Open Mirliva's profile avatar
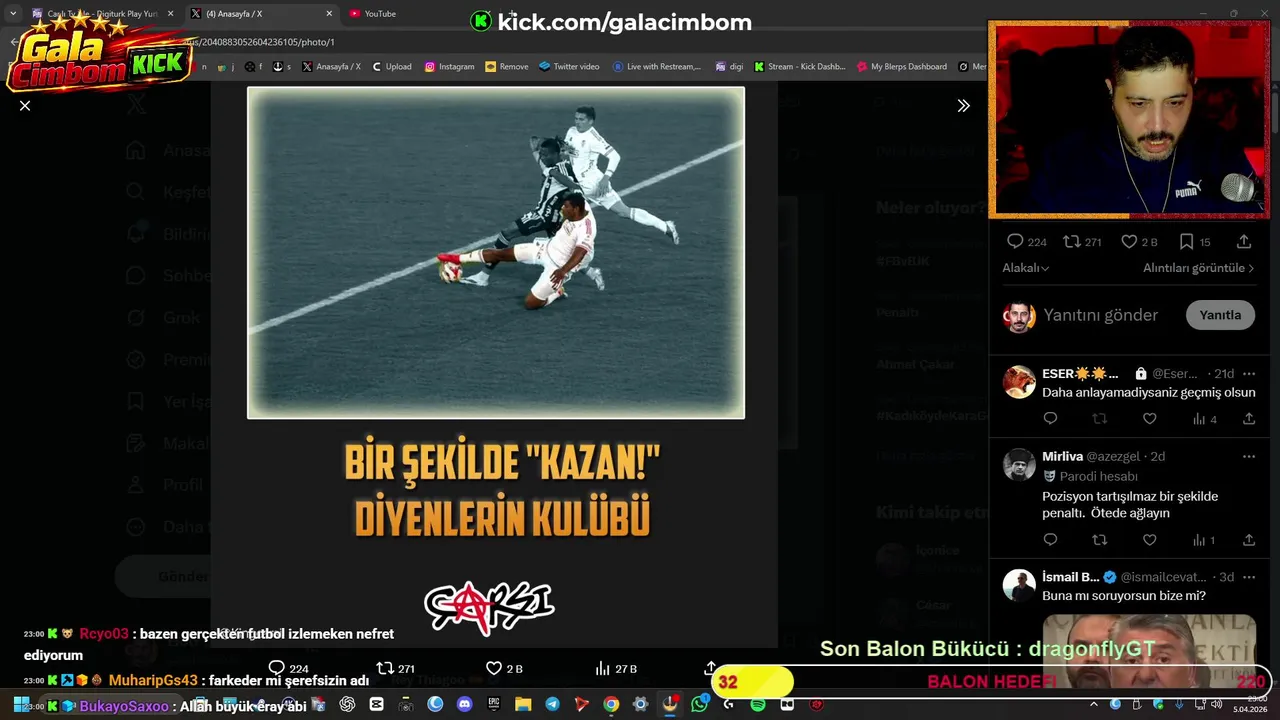This screenshot has height=720, width=1280. pos(1019,465)
